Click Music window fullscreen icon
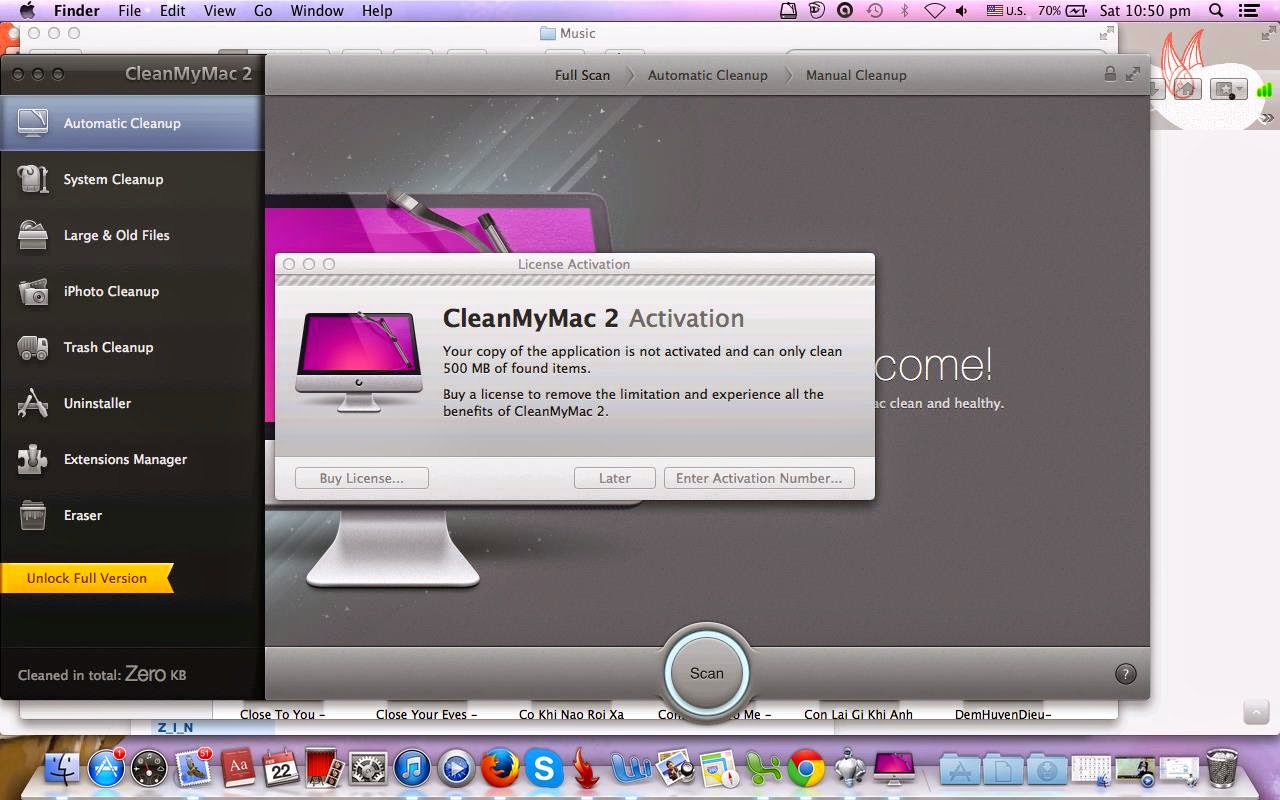 click(x=1106, y=33)
